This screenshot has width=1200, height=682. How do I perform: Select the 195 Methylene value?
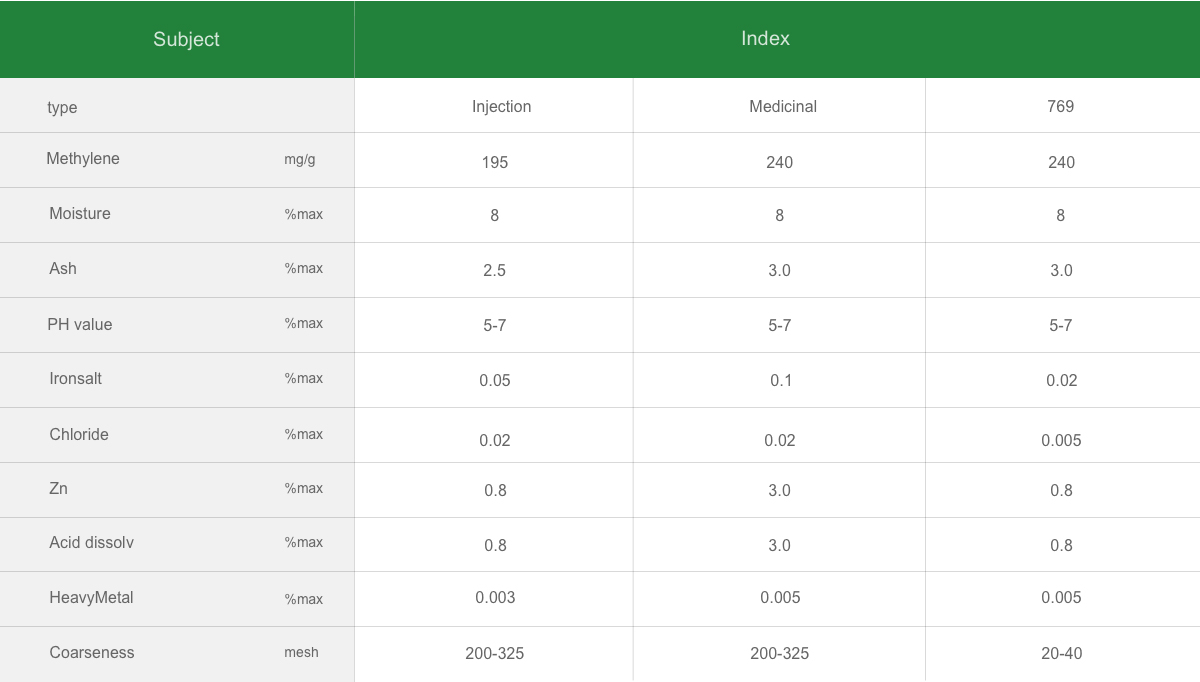[x=494, y=163]
